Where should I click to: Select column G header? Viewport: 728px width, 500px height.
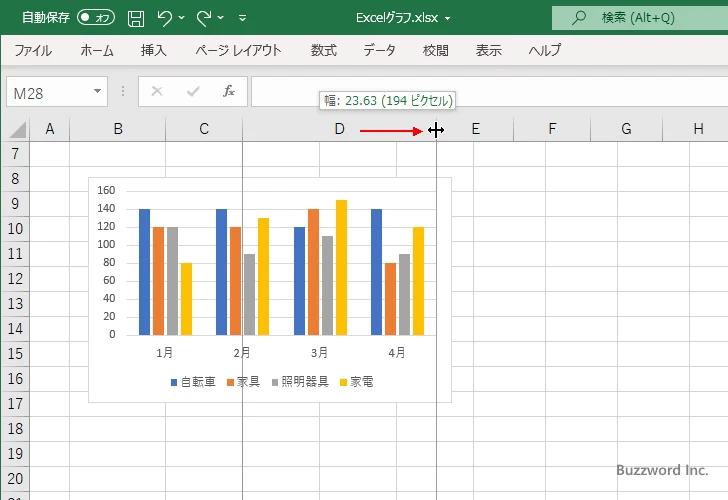coord(626,129)
